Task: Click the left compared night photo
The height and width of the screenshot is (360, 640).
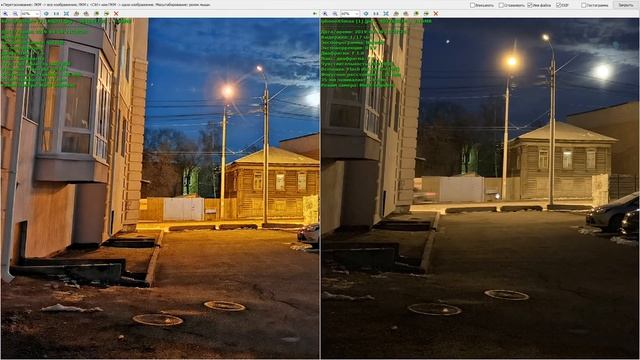Action: pyautogui.click(x=160, y=188)
